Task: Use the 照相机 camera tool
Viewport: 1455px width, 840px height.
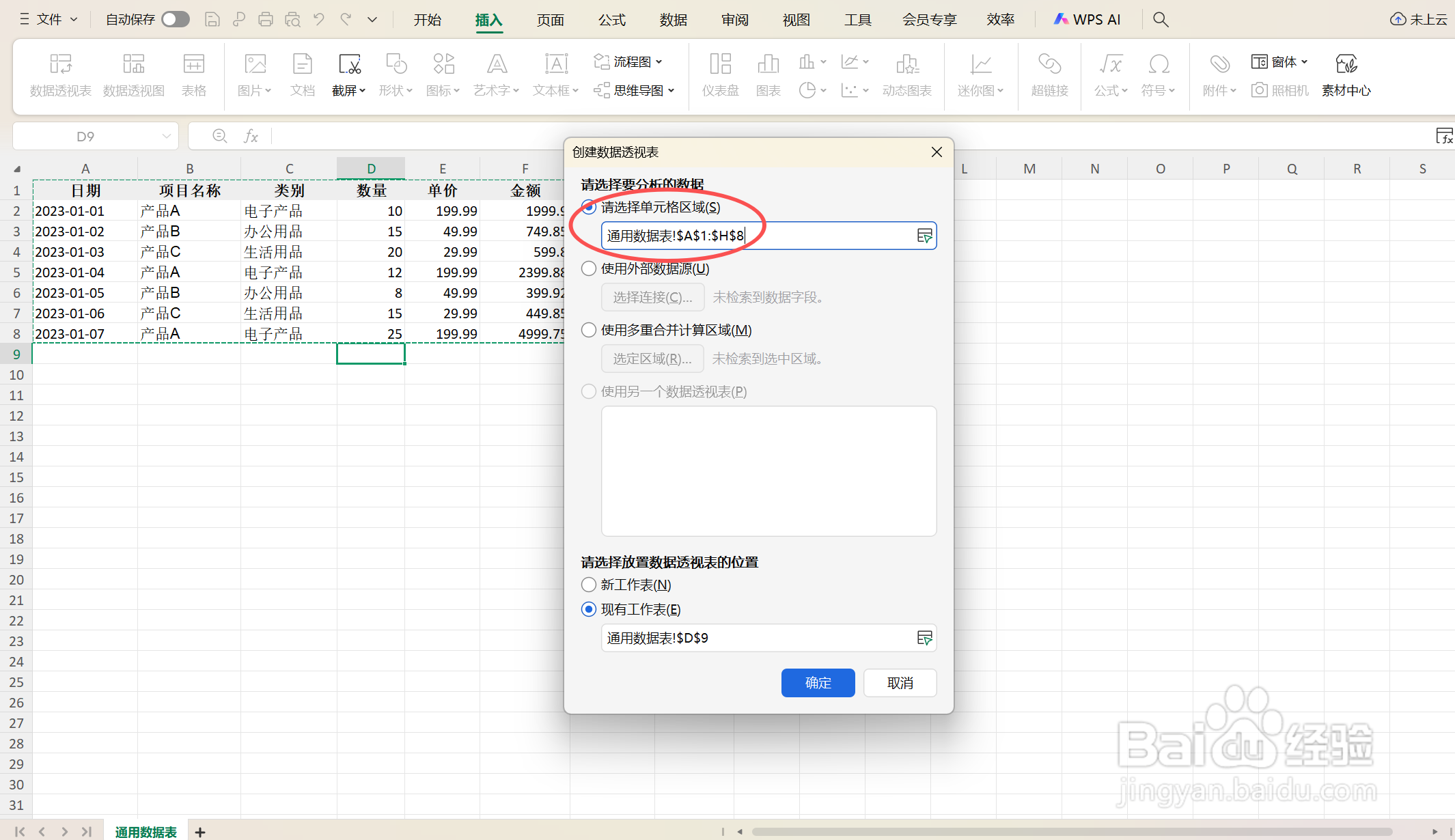Action: click(1279, 89)
